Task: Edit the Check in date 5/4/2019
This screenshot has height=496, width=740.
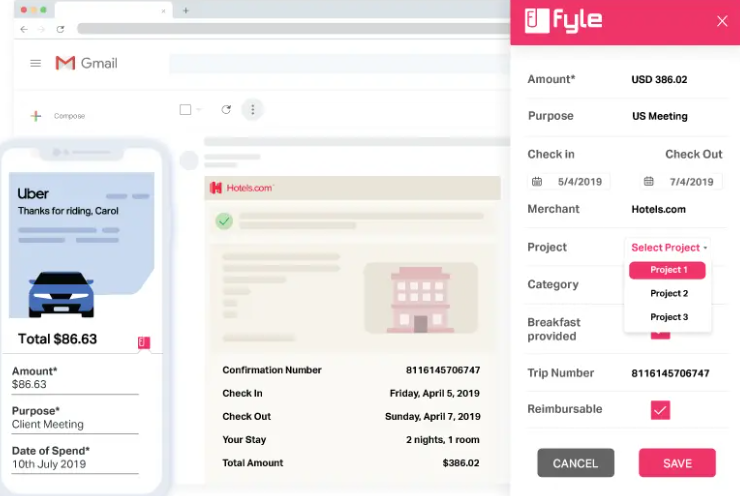Action: pos(580,182)
